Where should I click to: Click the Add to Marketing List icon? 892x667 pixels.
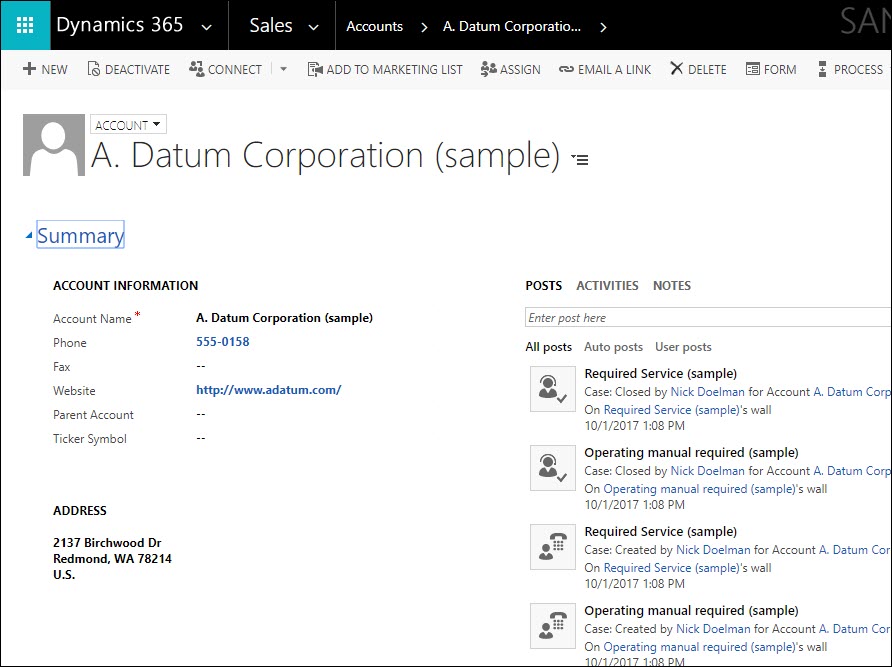coord(315,69)
